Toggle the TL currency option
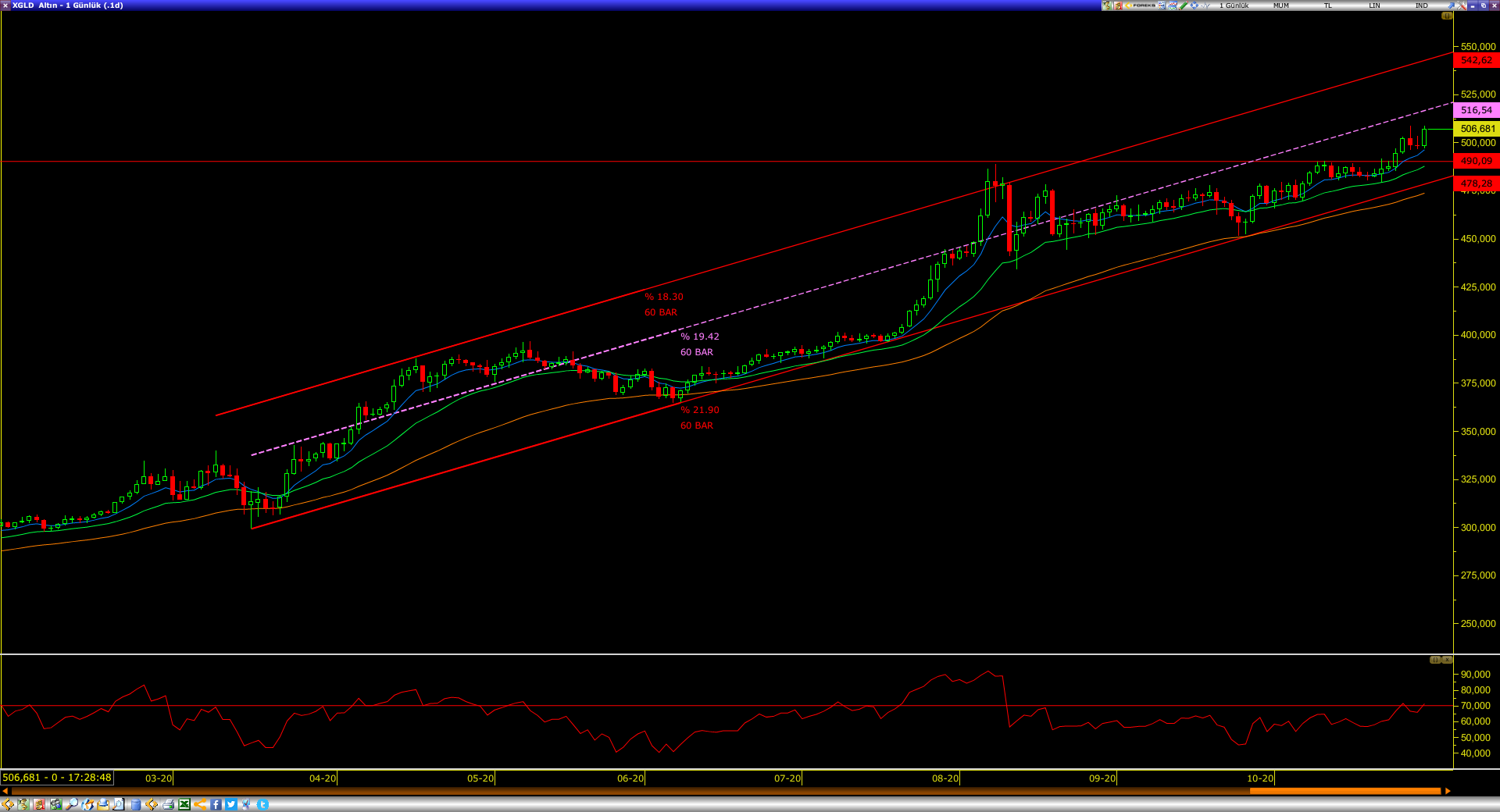The height and width of the screenshot is (812, 1500). tap(1327, 5)
